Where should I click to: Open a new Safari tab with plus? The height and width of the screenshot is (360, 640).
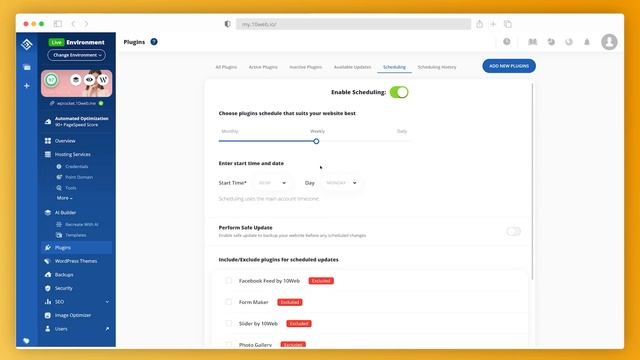pos(493,24)
